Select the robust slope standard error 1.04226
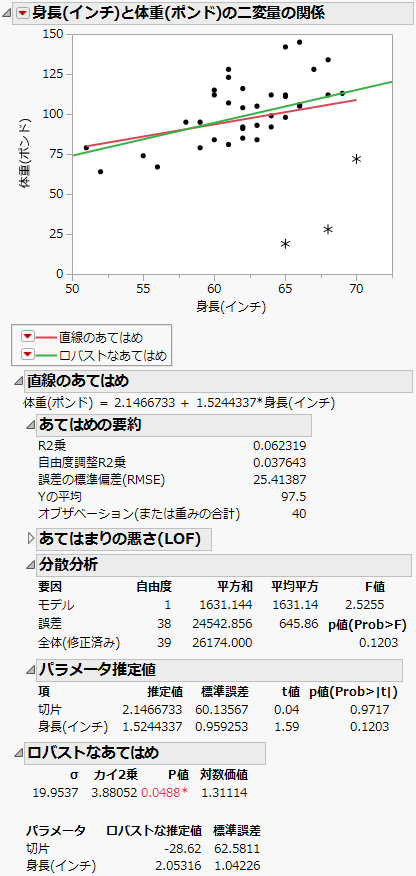This screenshot has height=876, width=416. coord(237,865)
